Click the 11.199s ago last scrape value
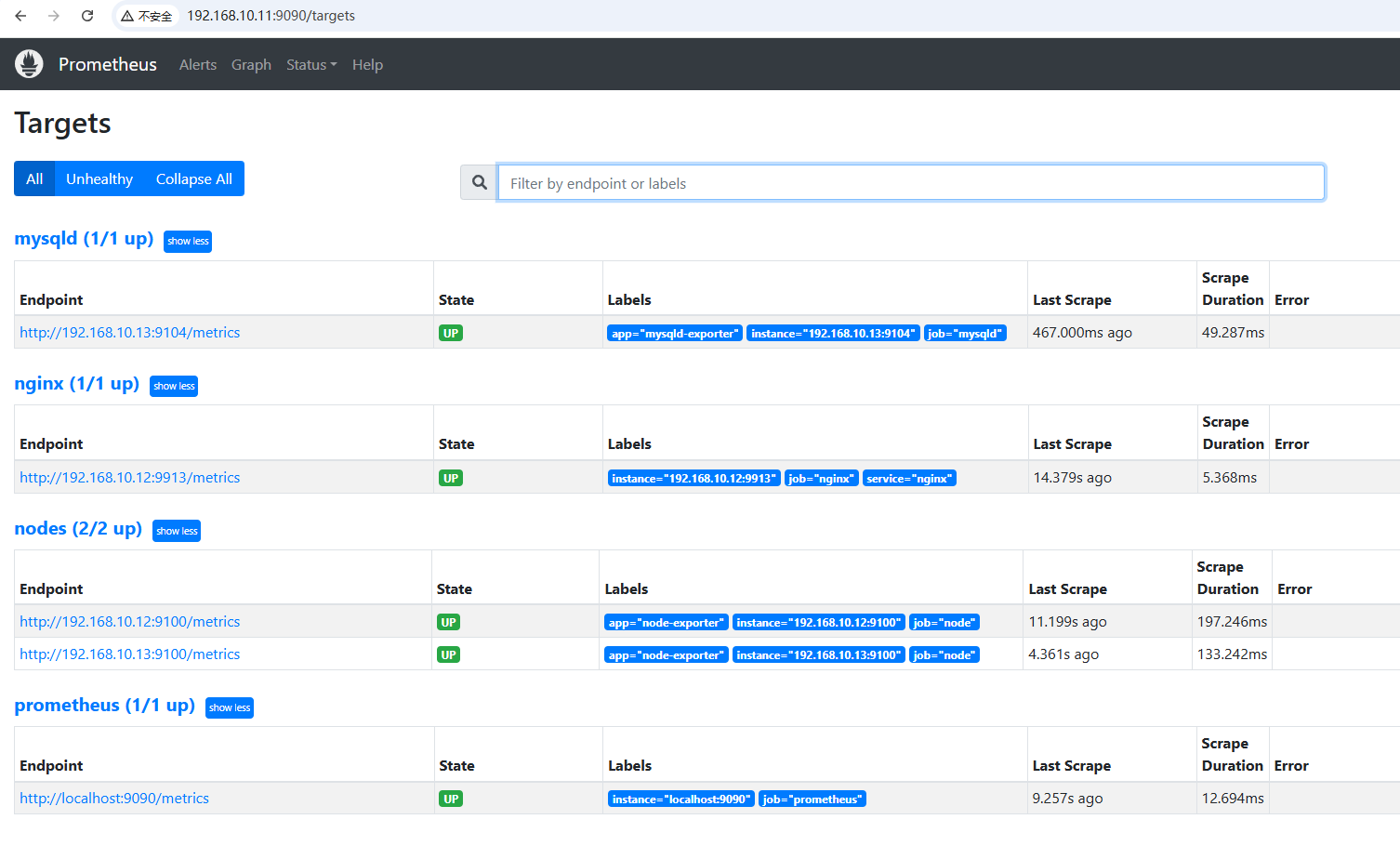This screenshot has height=859, width=1400. (1067, 622)
